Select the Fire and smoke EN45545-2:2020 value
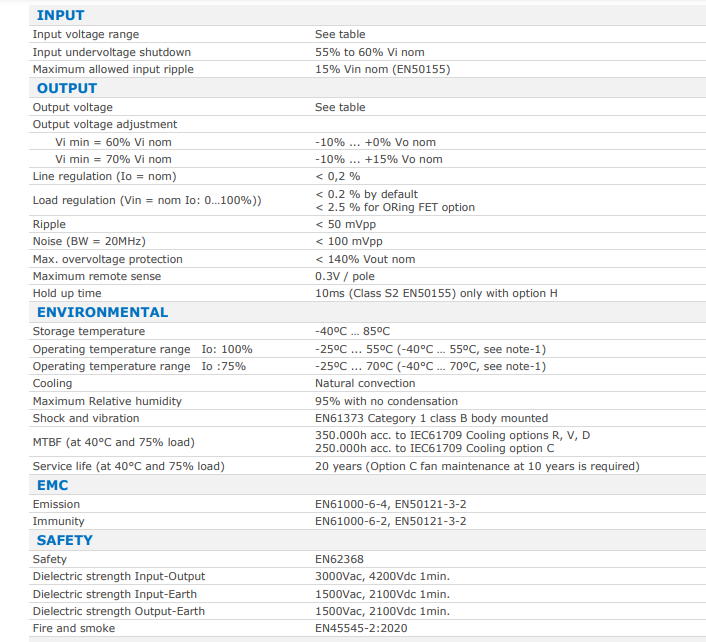Image resolution: width=706 pixels, height=642 pixels. pos(361,628)
